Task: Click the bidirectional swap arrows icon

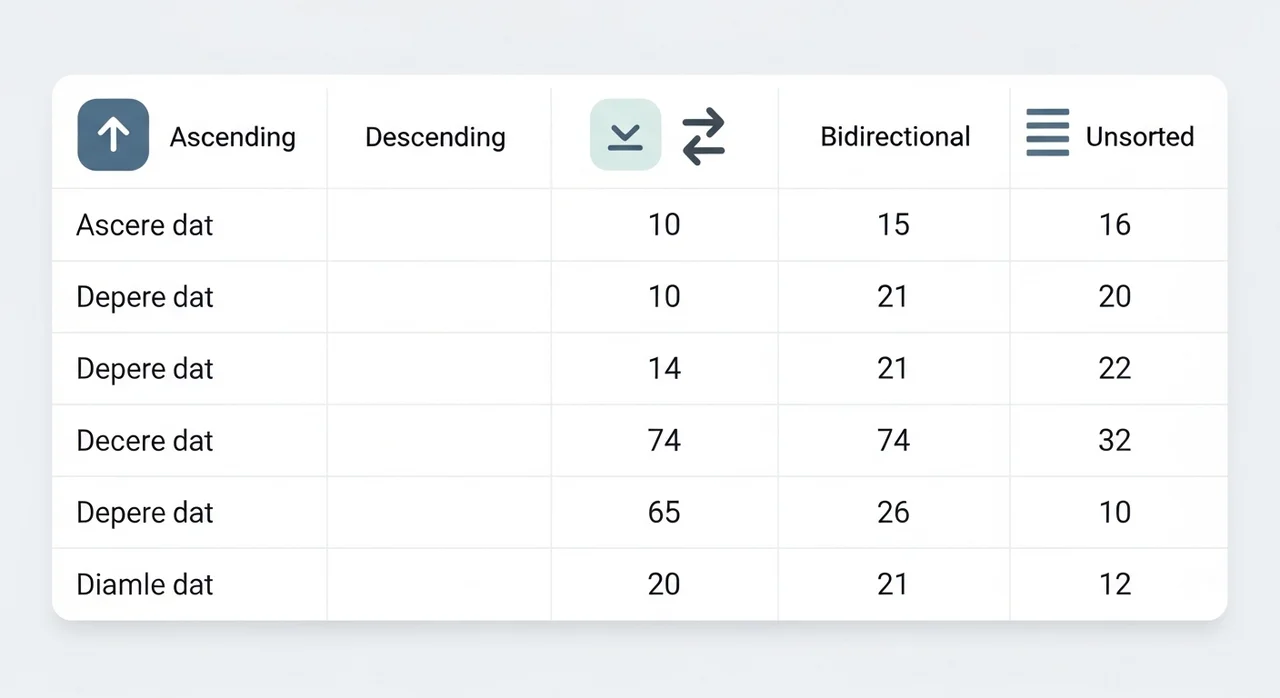Action: [x=703, y=136]
